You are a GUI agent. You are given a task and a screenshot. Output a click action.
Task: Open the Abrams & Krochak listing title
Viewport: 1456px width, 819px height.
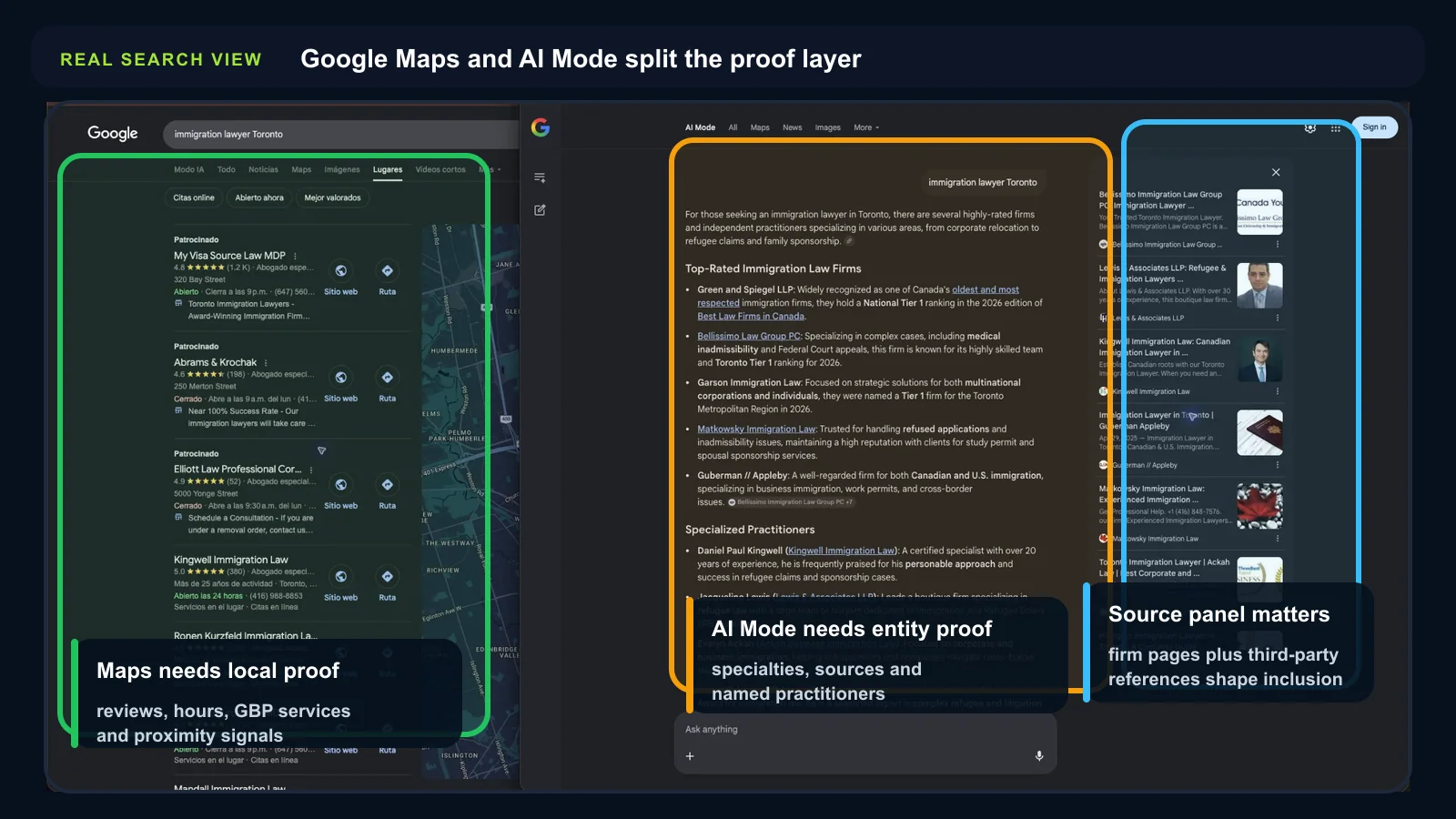(216, 362)
